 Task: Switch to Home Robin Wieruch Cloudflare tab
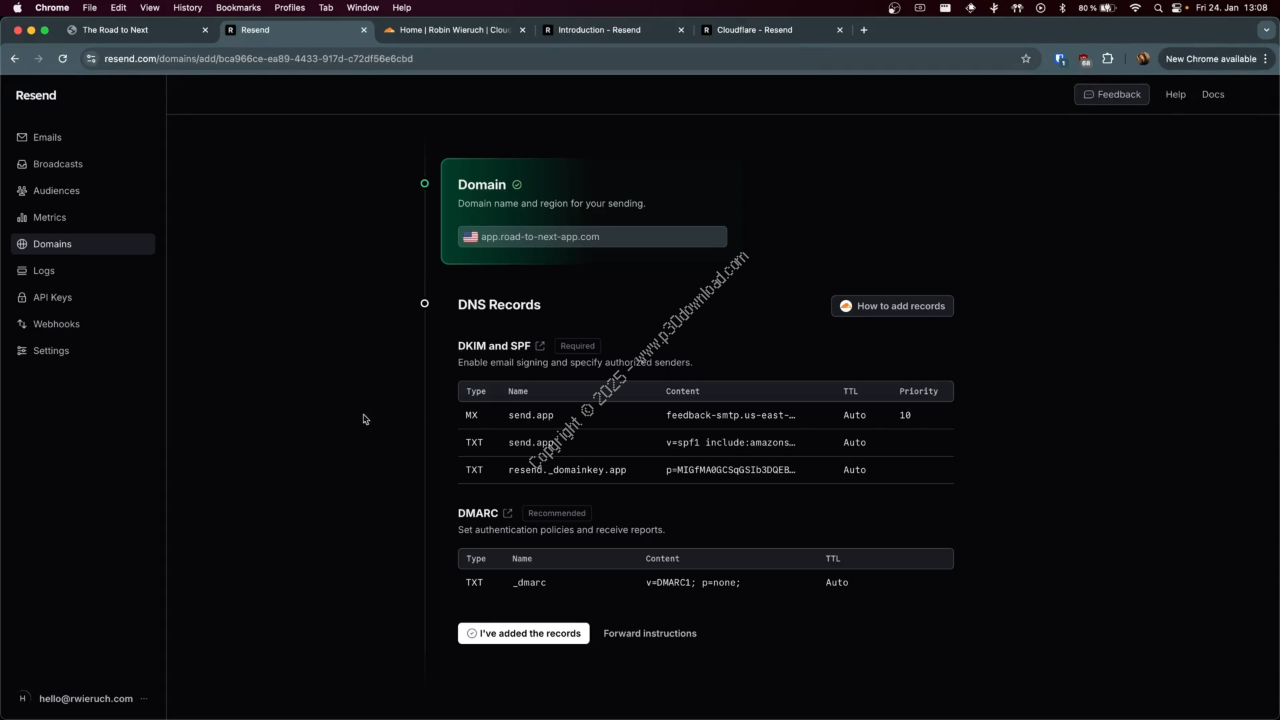[x=455, y=30]
